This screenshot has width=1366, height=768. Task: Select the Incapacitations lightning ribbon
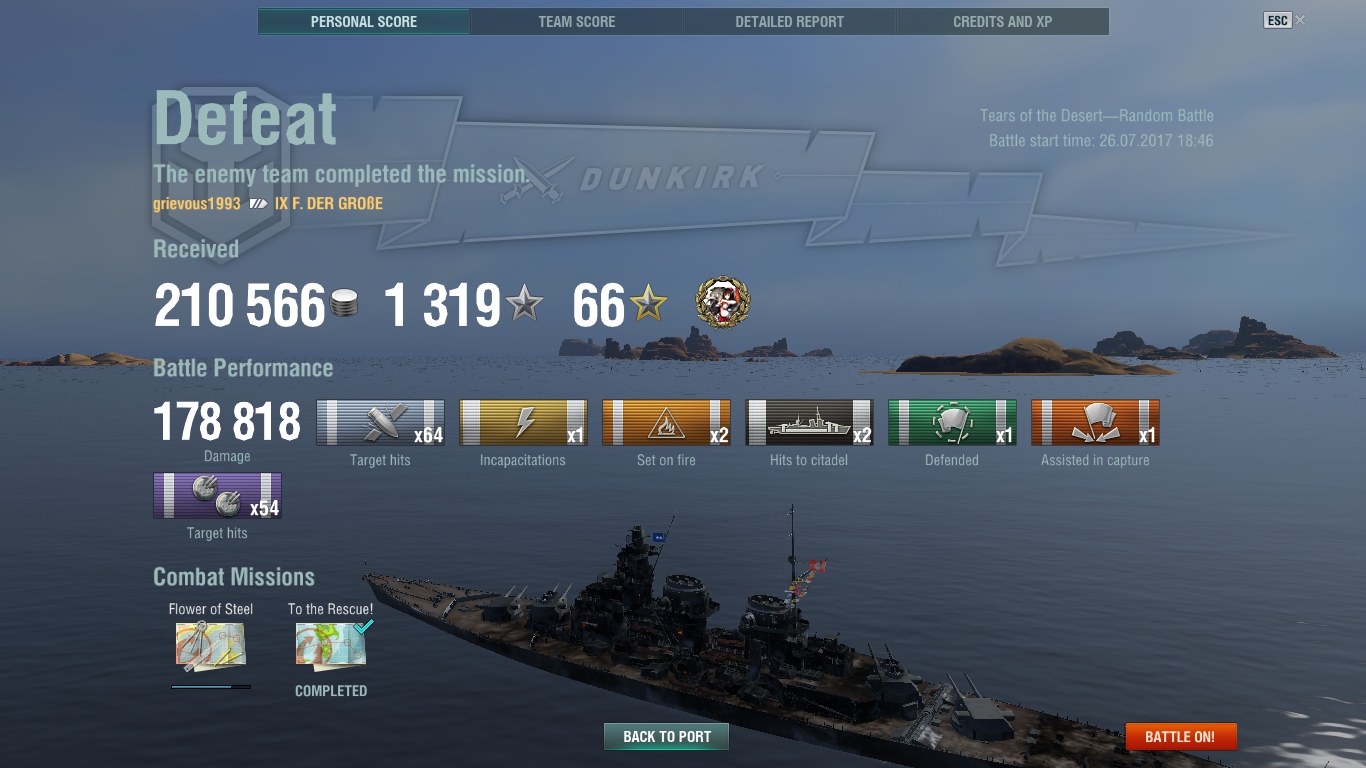pyautogui.click(x=523, y=422)
